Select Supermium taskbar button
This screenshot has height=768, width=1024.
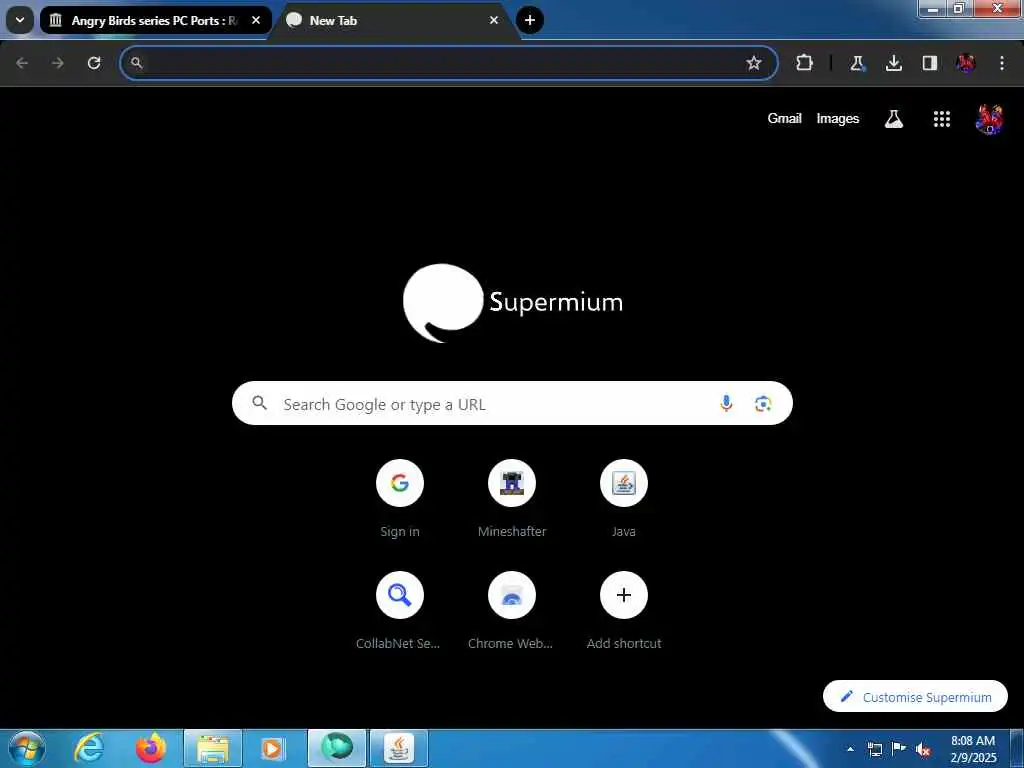pos(337,748)
